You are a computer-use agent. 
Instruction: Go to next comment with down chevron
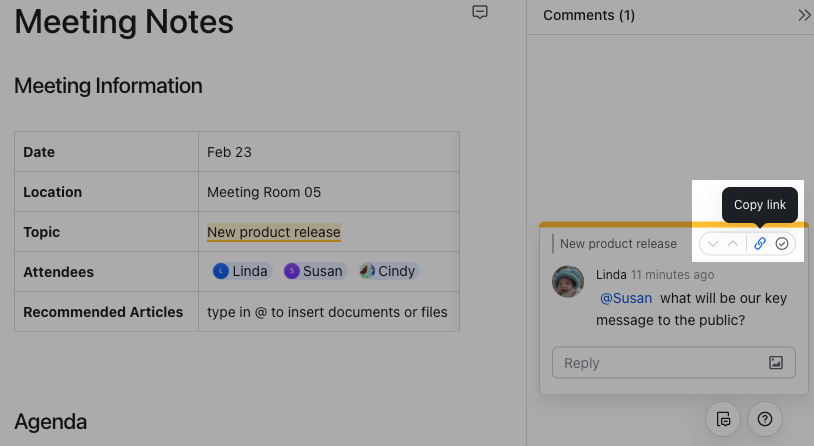(714, 243)
